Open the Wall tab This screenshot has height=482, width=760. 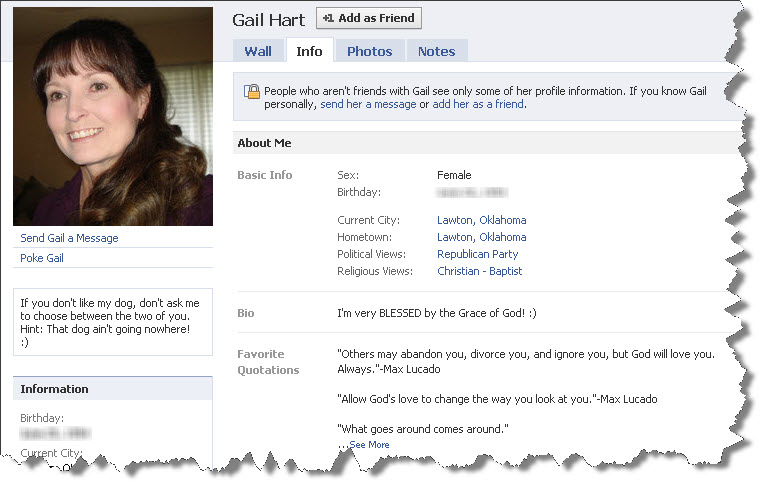coord(258,51)
